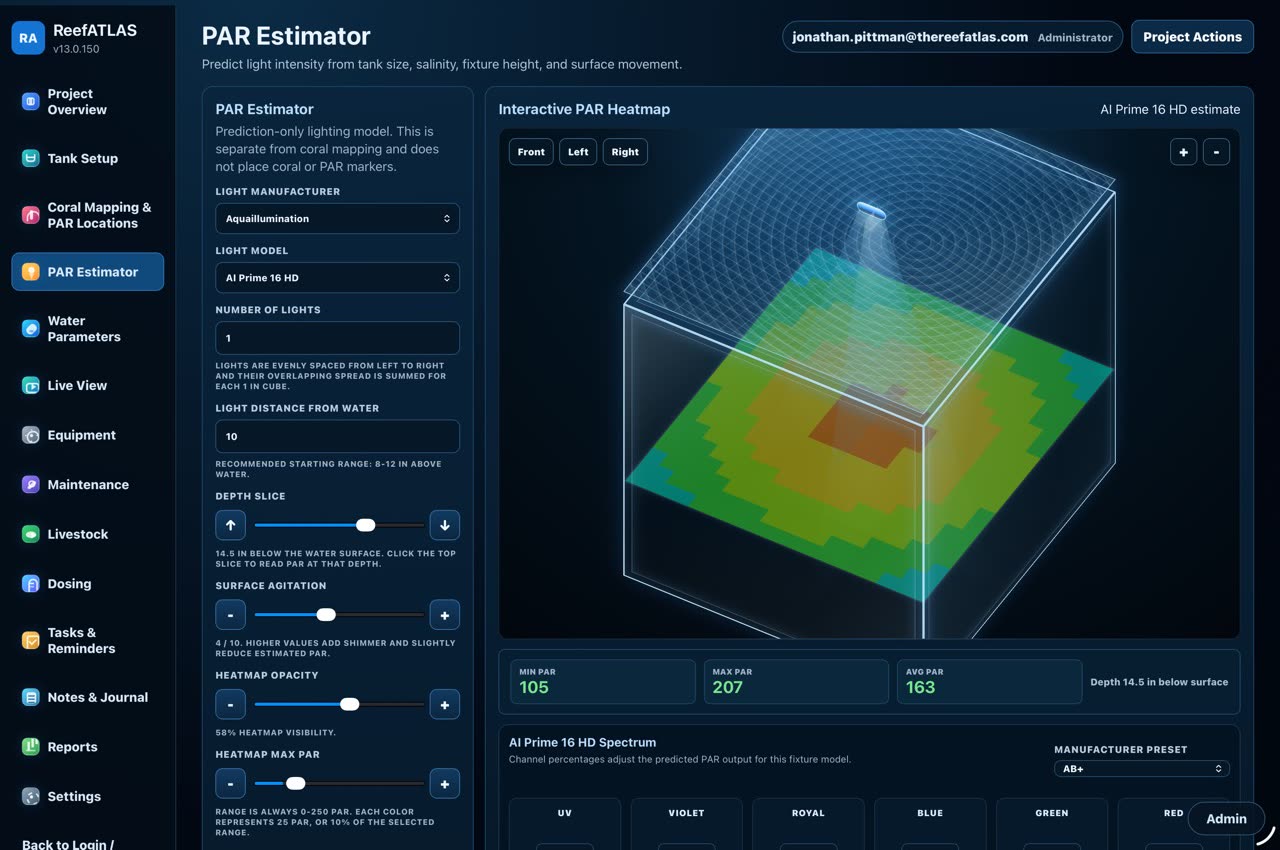Click the light fixture in the 3D view
The height and width of the screenshot is (850, 1280).
[x=870, y=211]
